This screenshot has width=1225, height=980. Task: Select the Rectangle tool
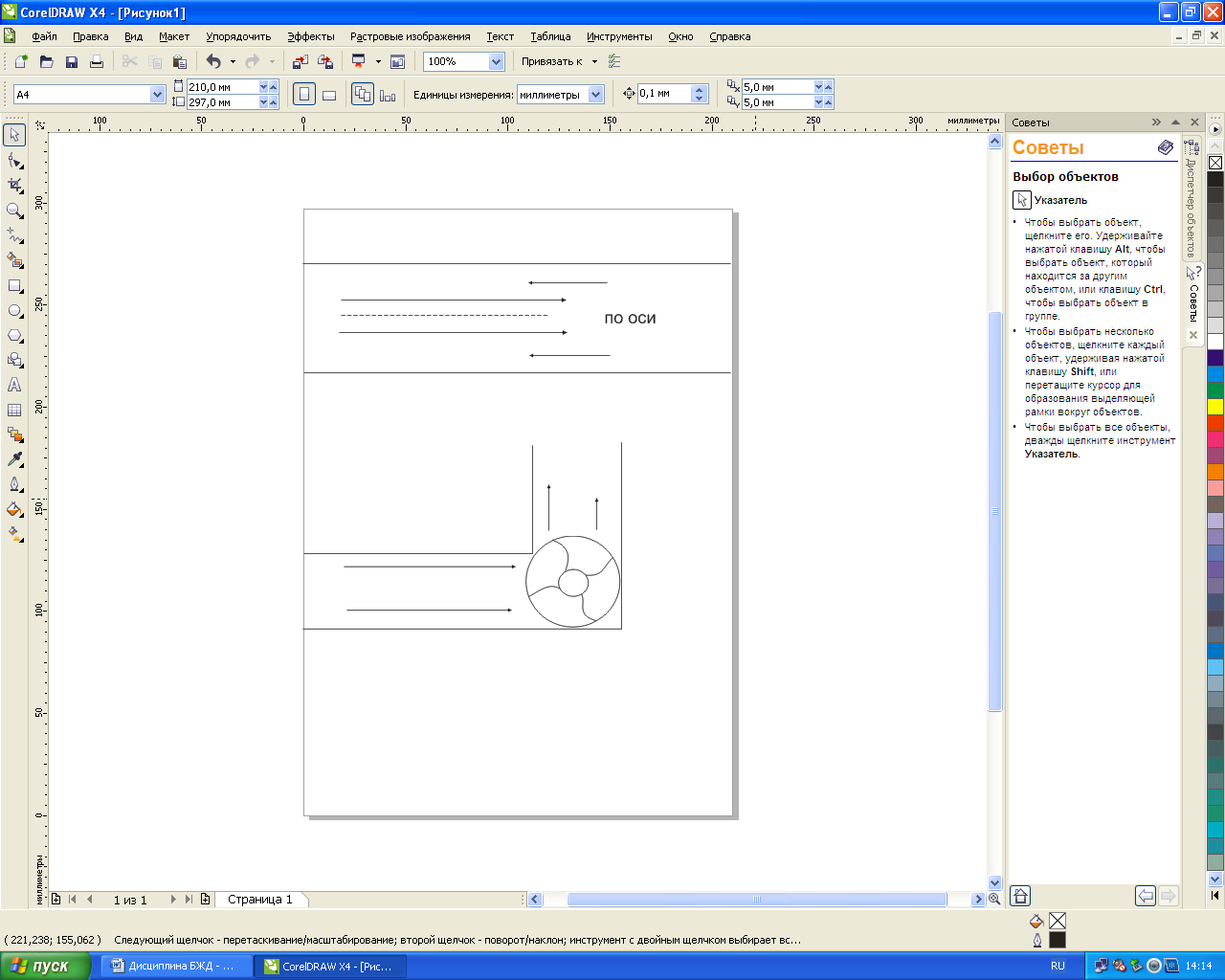coord(14,286)
